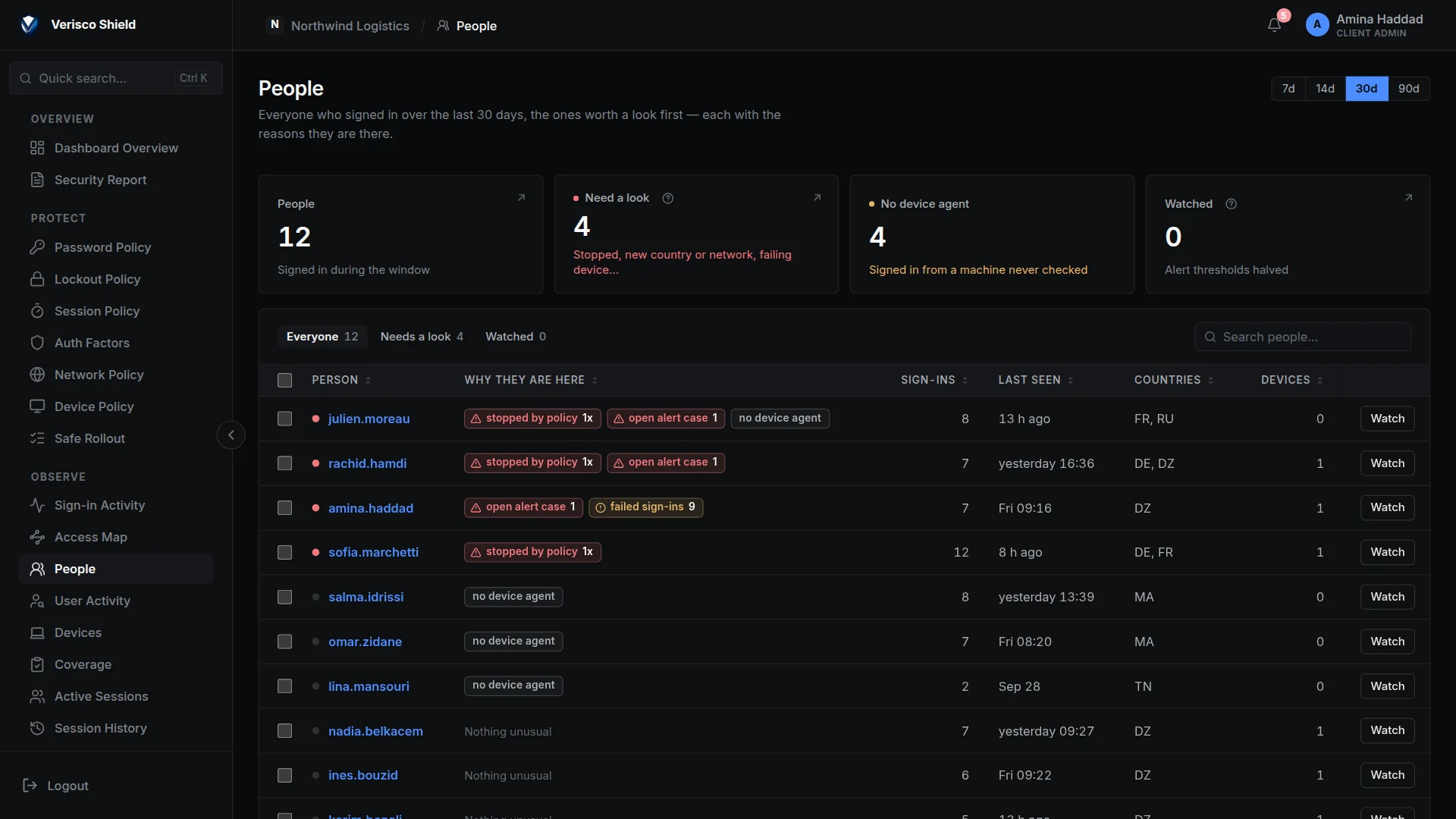
Task: Open Network Policy page
Action: pyautogui.click(x=116, y=375)
